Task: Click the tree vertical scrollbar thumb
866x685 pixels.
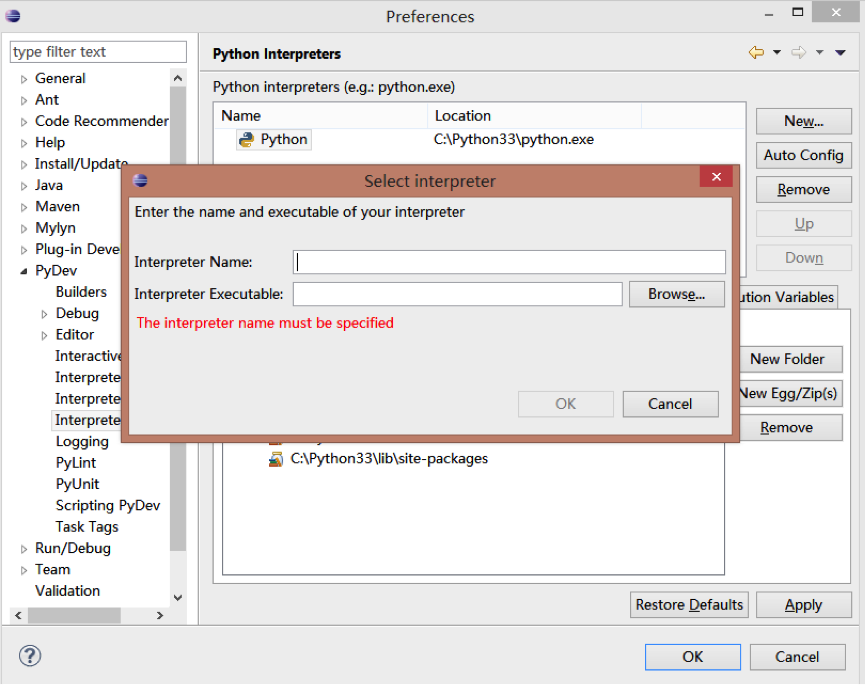Action: click(x=178, y=319)
